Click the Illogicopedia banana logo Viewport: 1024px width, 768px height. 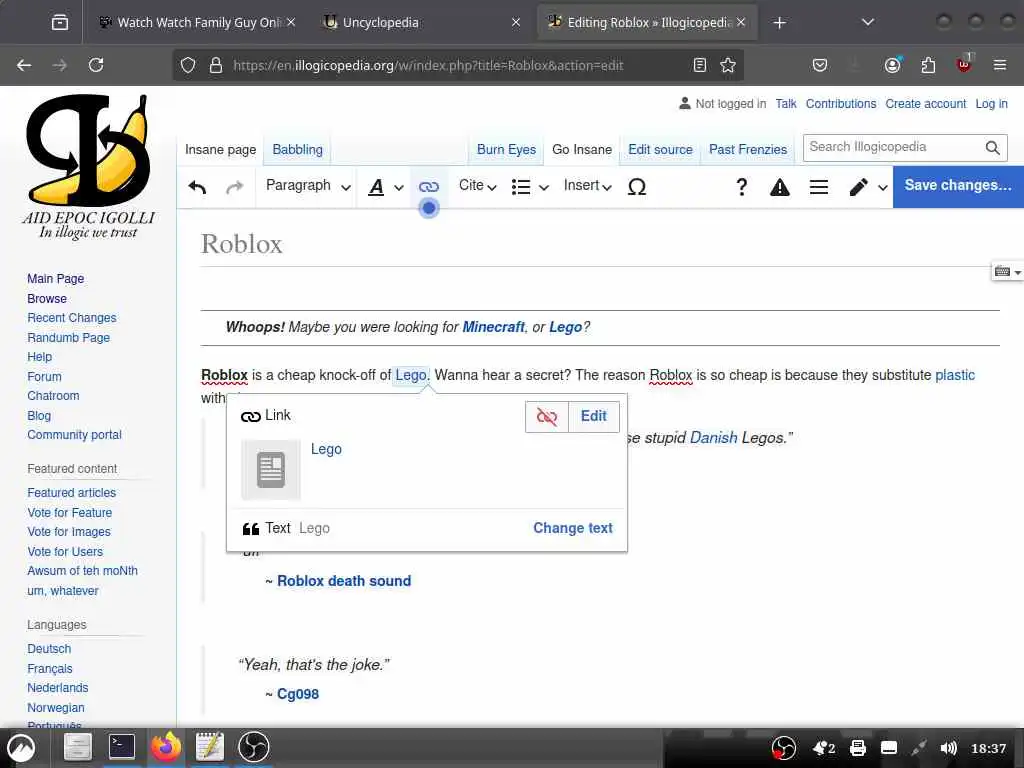click(89, 151)
